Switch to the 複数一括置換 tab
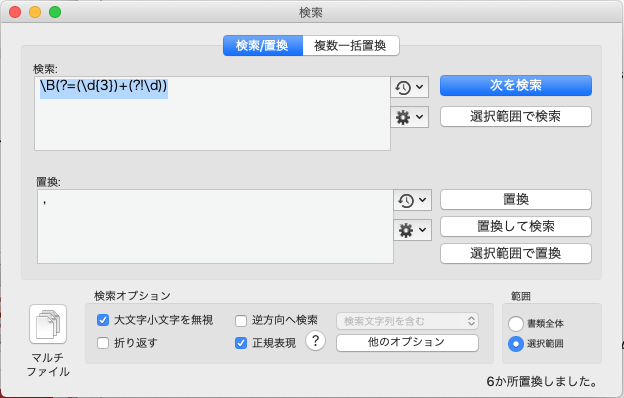The height and width of the screenshot is (398, 624). pyautogui.click(x=351, y=45)
